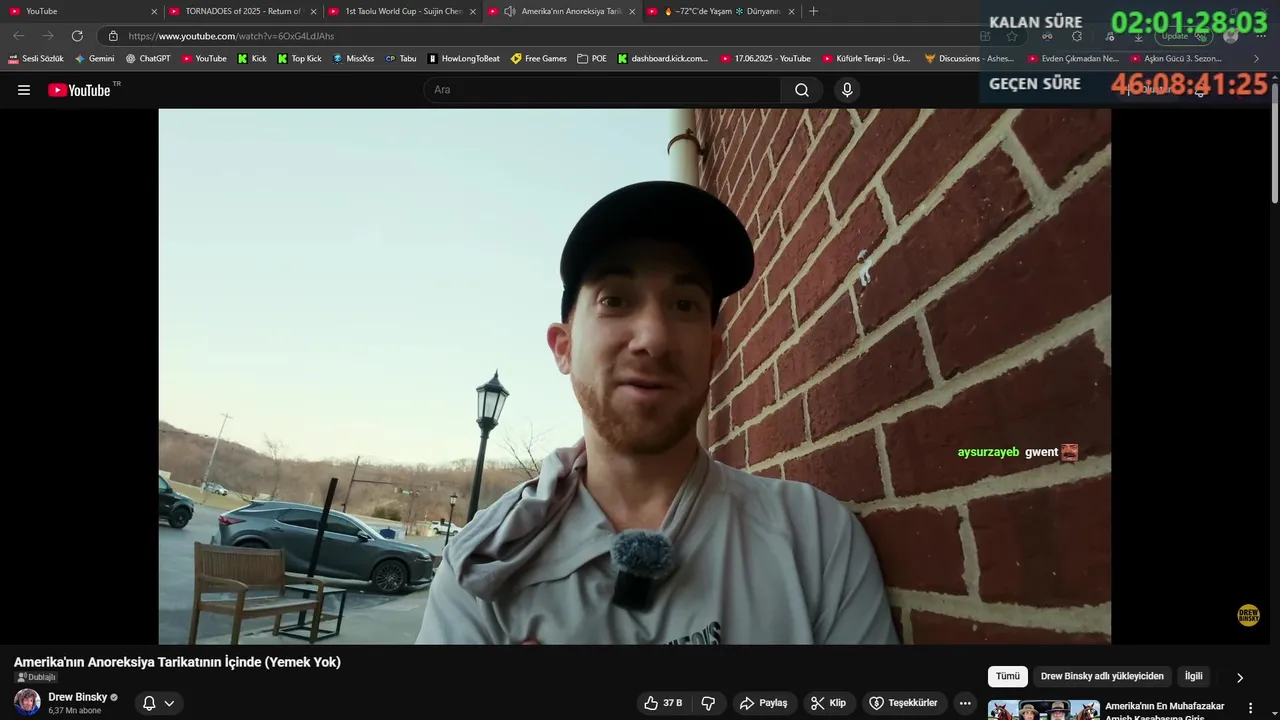Open the YouTube hamburger guide menu
Screen dimensions: 1280x720
[24, 90]
